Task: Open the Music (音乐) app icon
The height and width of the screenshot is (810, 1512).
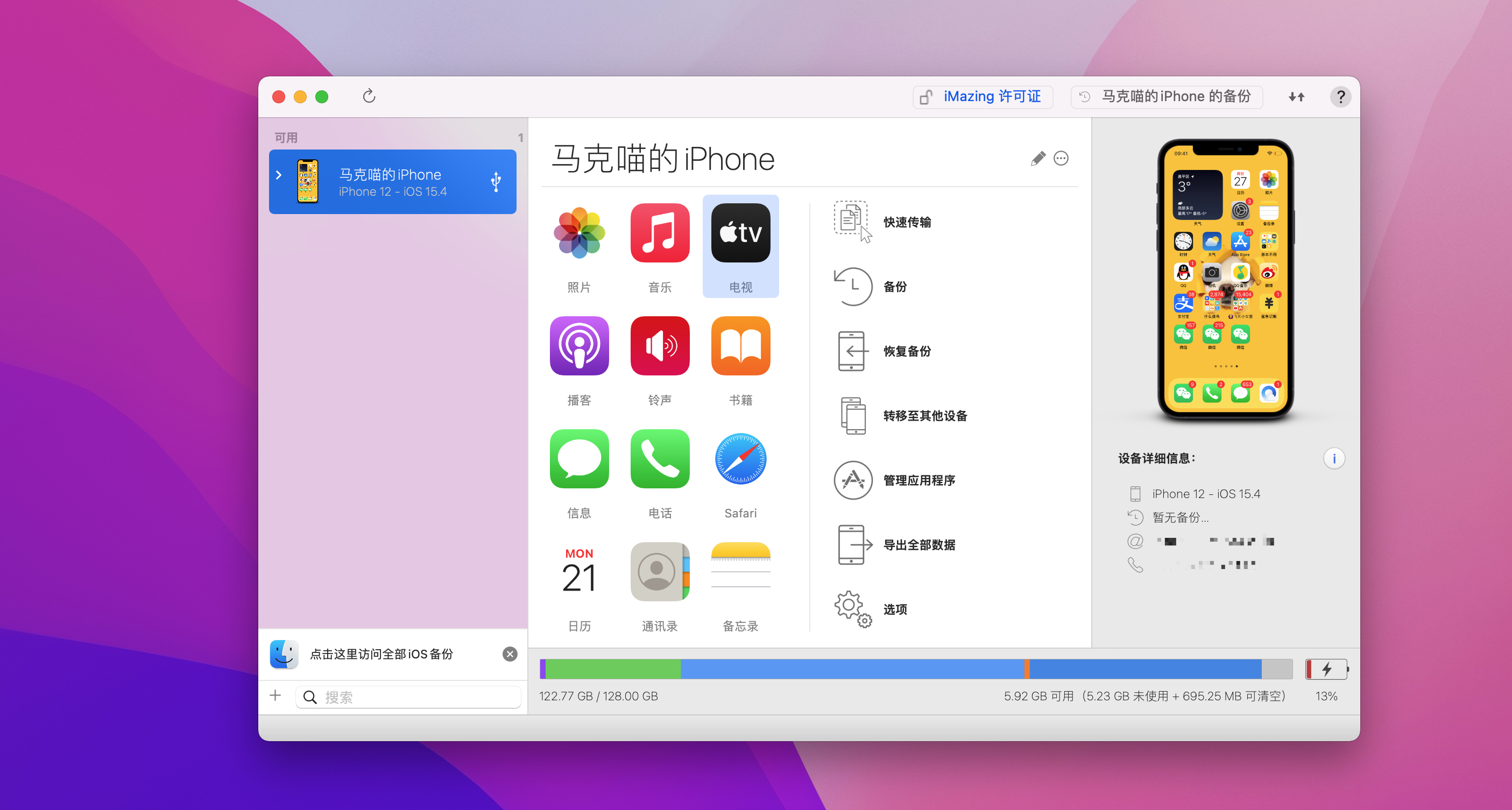Action: (660, 233)
